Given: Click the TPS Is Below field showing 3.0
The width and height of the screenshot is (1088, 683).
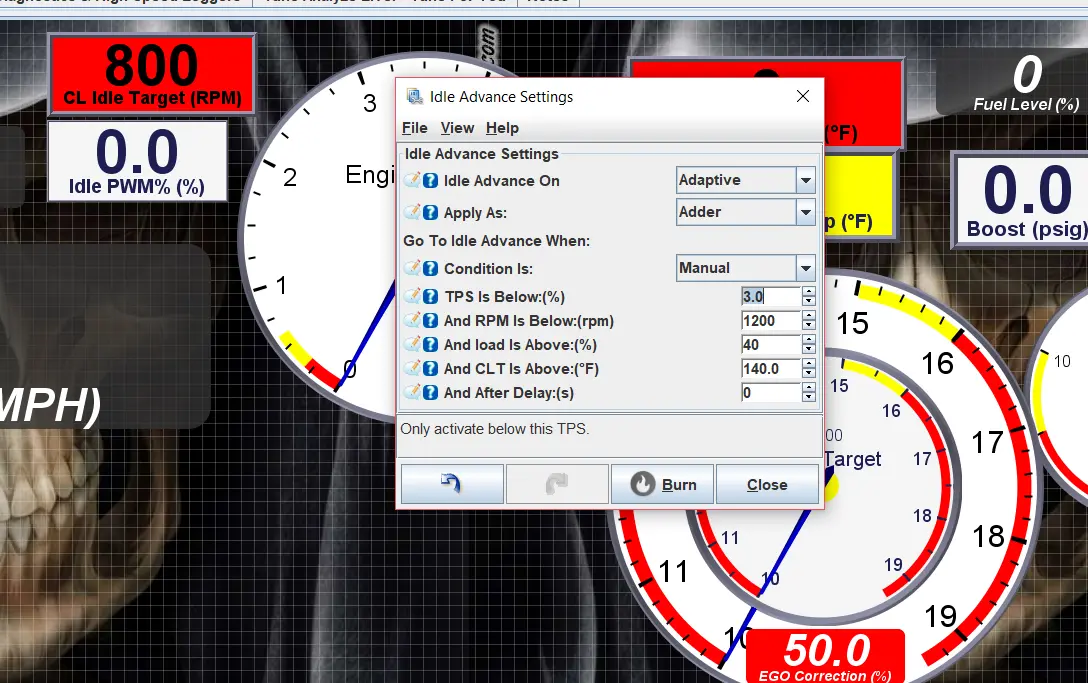Looking at the screenshot, I should click(771, 296).
